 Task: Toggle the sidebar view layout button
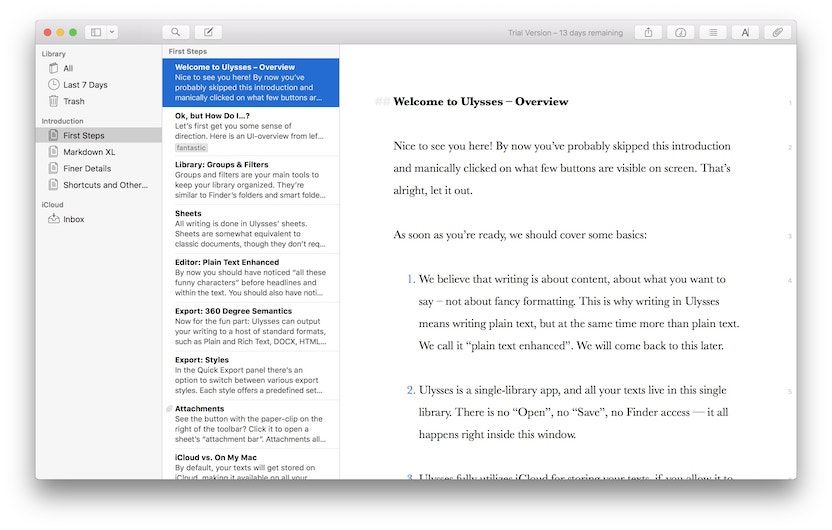(96, 32)
